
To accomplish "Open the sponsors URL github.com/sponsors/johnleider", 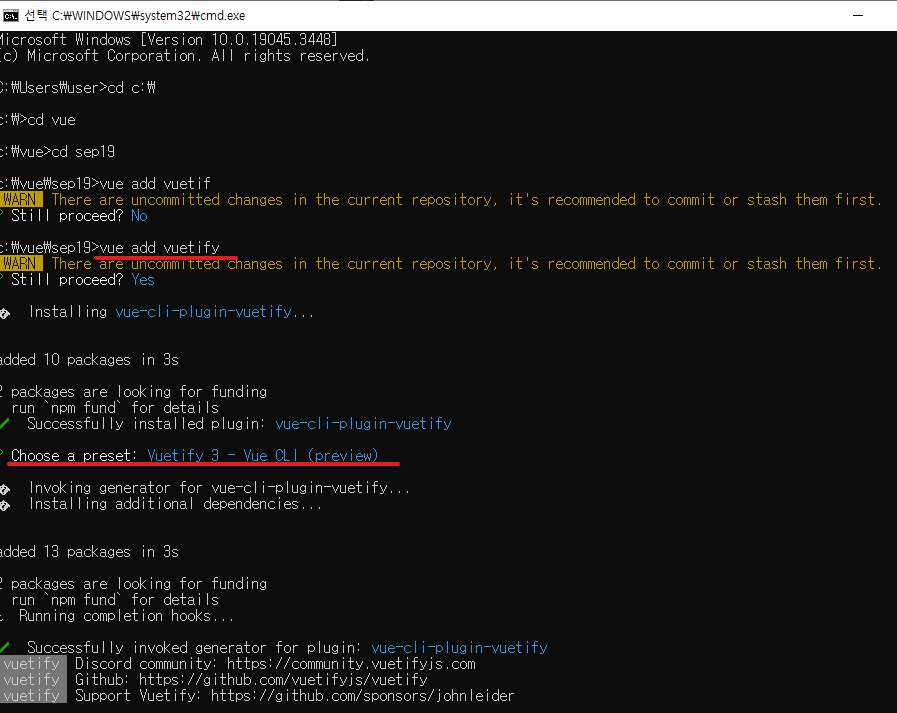I will click(363, 696).
